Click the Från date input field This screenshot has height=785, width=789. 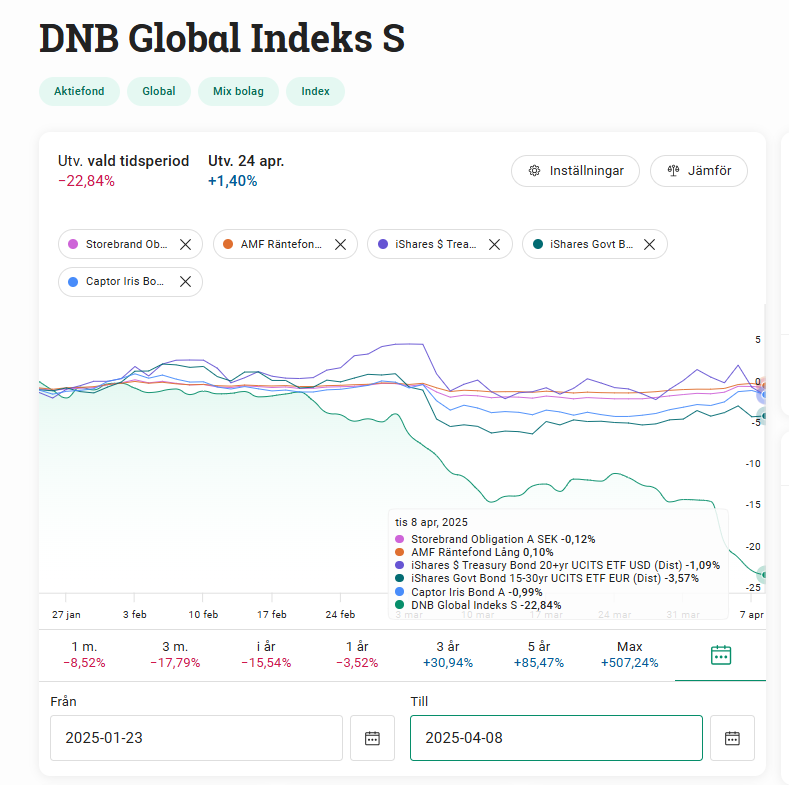pyautogui.click(x=196, y=738)
